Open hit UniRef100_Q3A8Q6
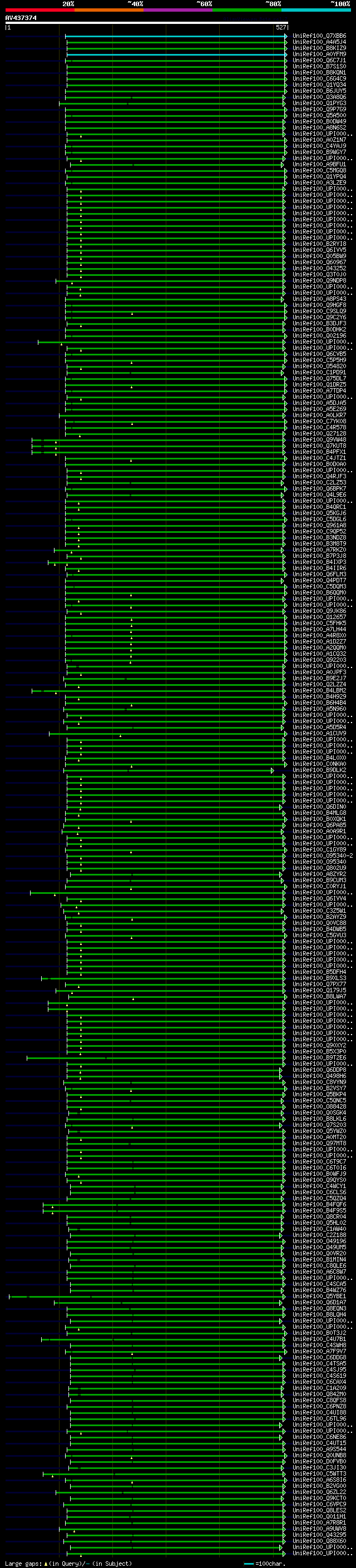This screenshot has width=356, height=1568. [x=319, y=97]
